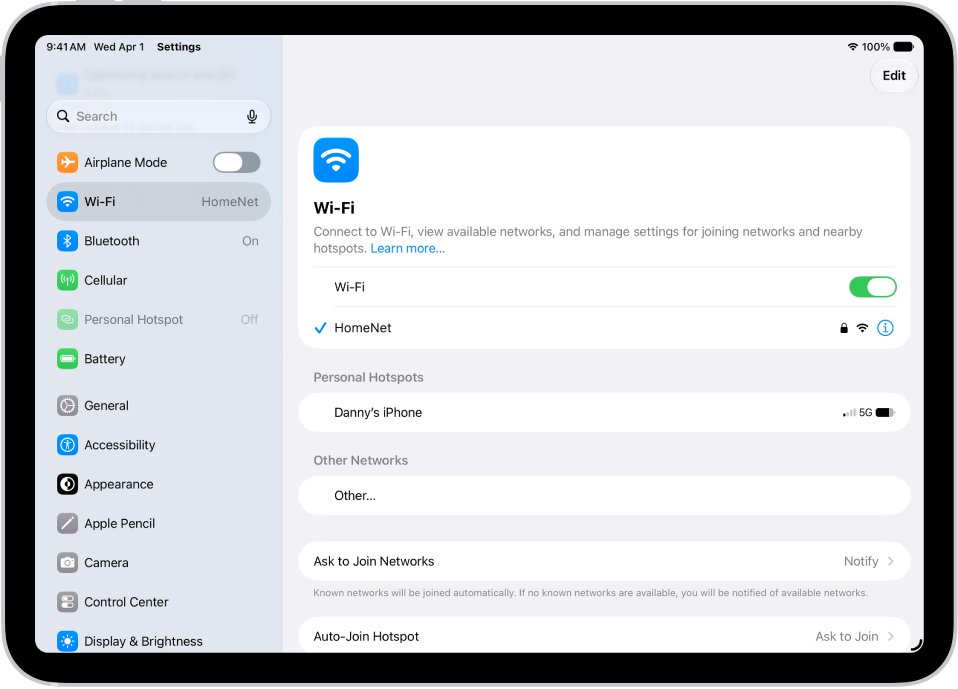Tap the Airplane Mode orange icon

pos(67,162)
